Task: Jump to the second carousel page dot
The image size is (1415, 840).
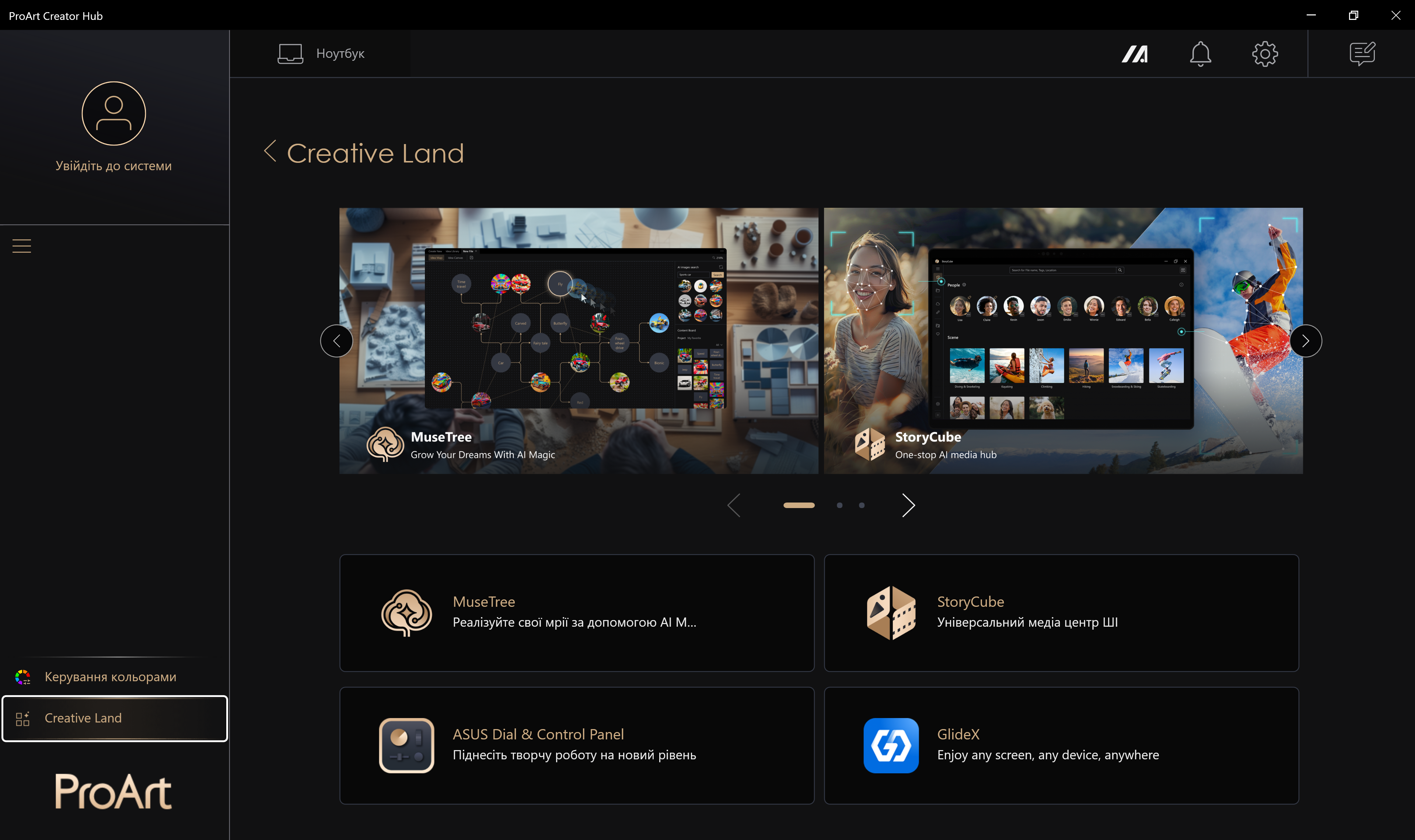Action: tap(839, 505)
